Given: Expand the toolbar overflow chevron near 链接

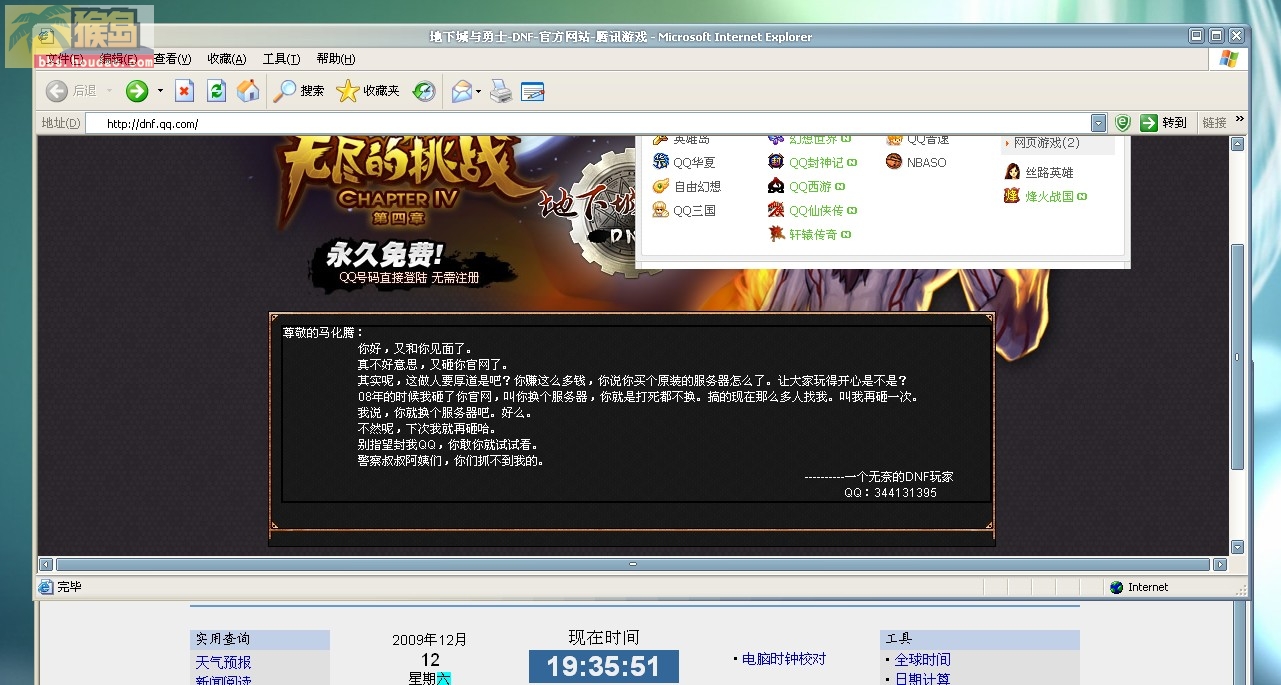Looking at the screenshot, I should coord(1240,119).
